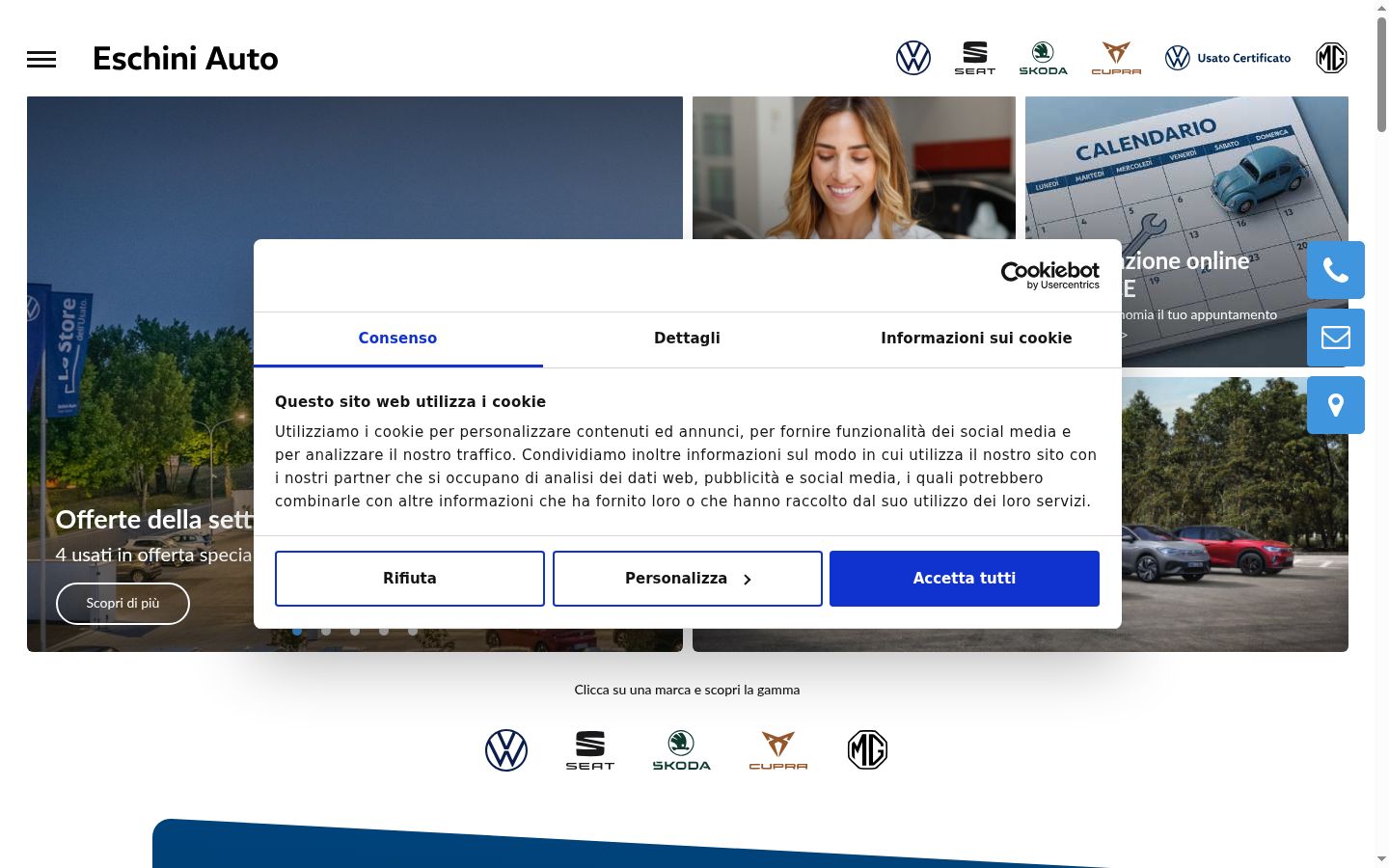Click the page vertical scrollbar thumb
Viewport: 1389px width, 868px height.
pyautogui.click(x=1381, y=72)
